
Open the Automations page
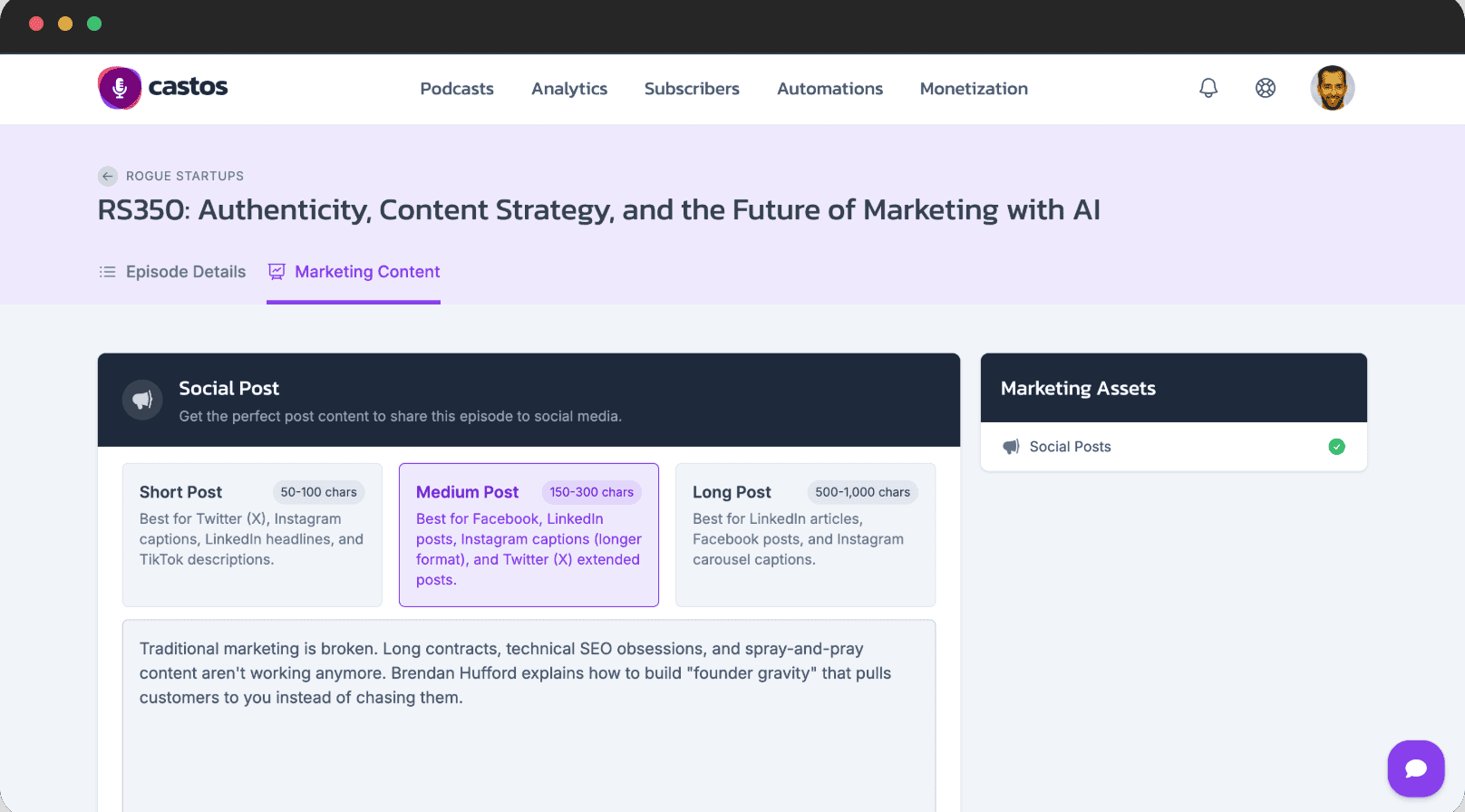830,89
